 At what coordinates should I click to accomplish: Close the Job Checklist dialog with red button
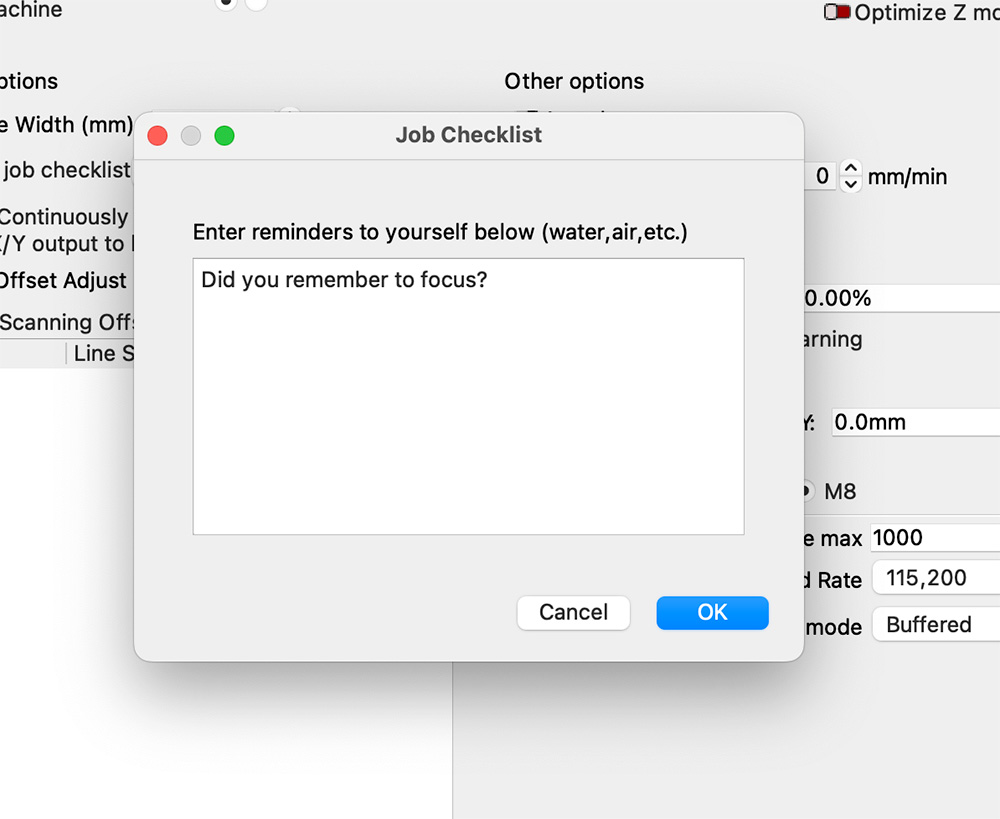(157, 135)
